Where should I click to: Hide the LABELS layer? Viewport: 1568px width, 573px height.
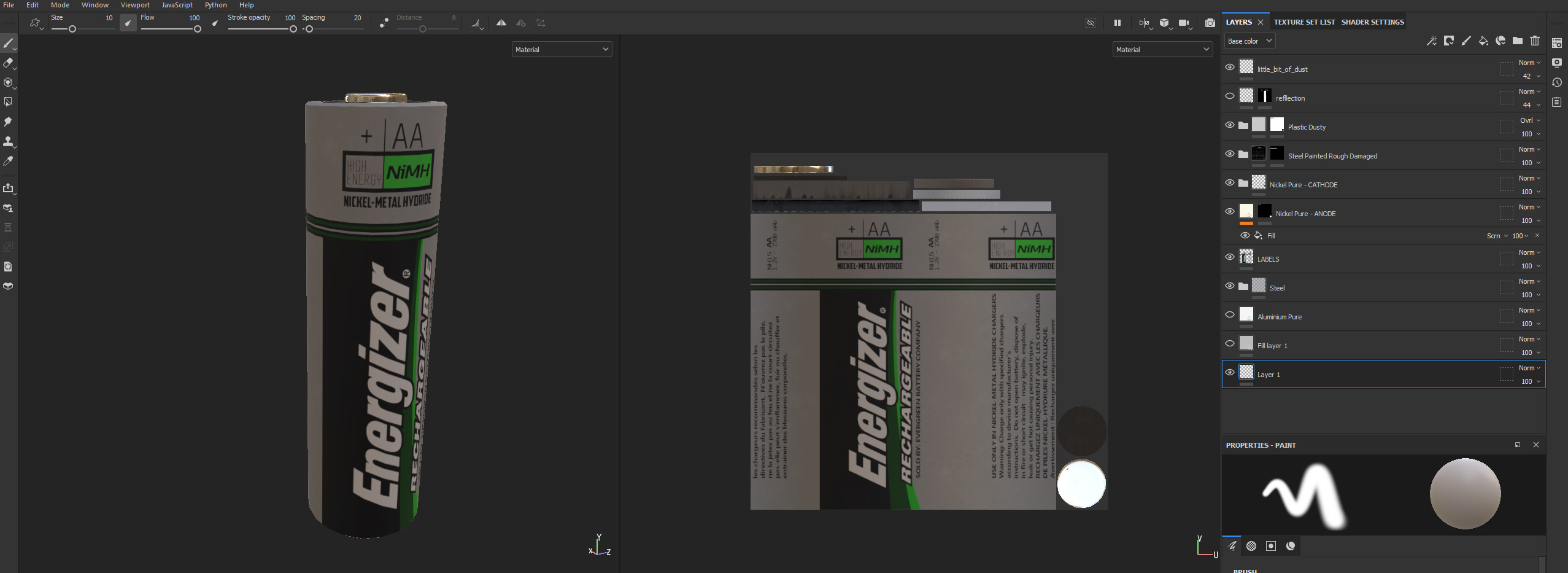tap(1230, 257)
